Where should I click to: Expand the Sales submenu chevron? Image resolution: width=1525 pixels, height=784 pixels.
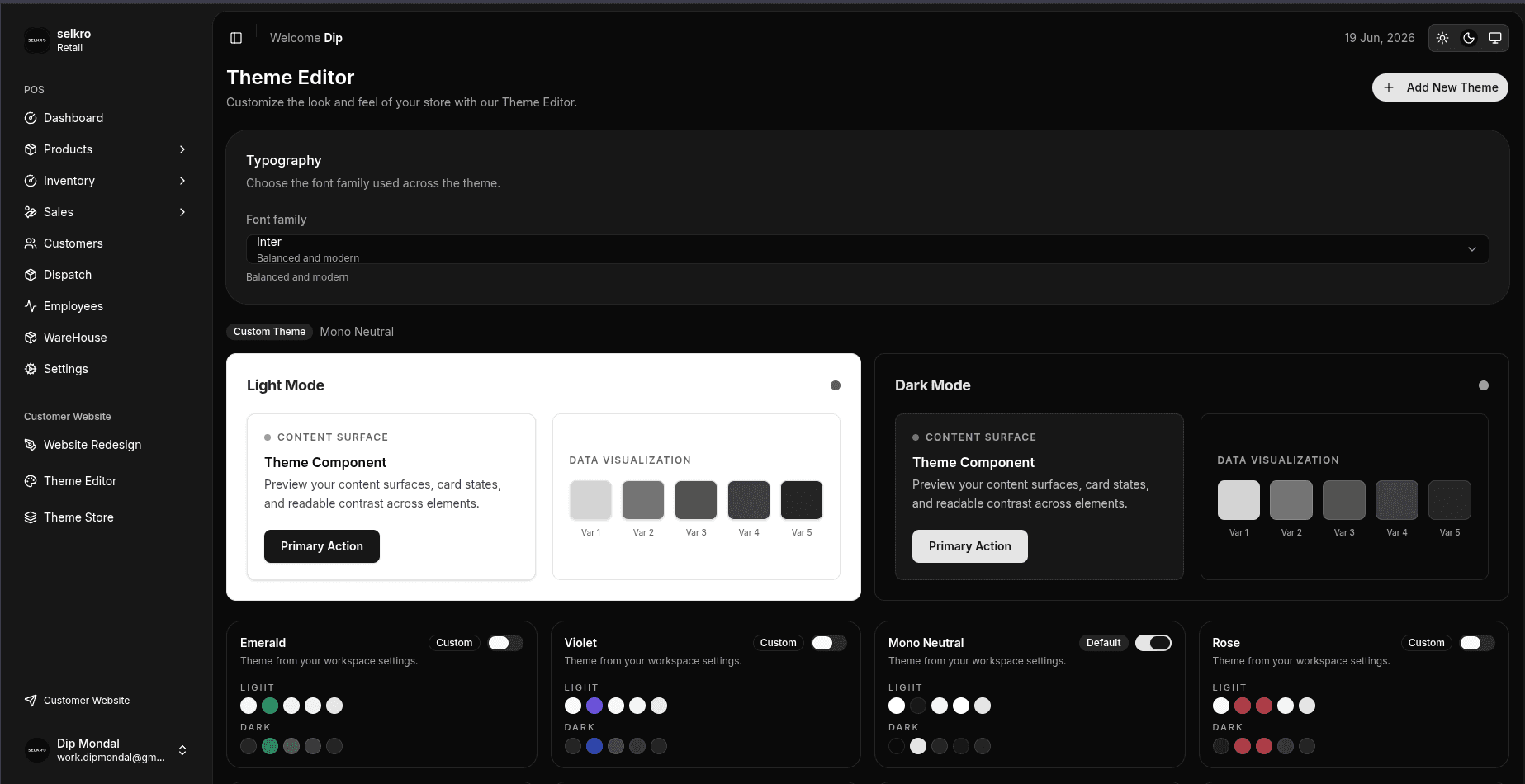coord(182,212)
